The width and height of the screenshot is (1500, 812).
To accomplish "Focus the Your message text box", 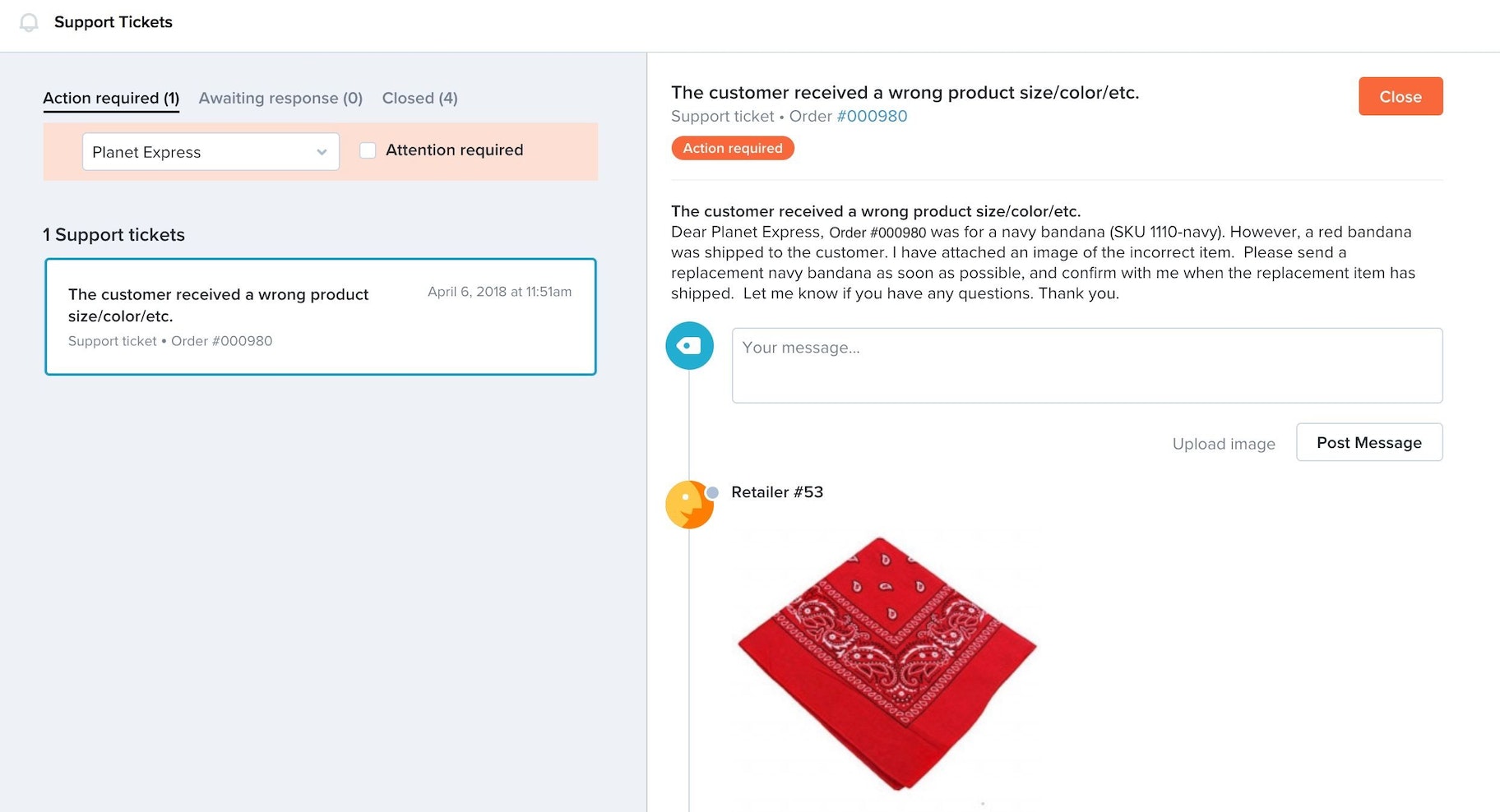I will tap(1086, 366).
